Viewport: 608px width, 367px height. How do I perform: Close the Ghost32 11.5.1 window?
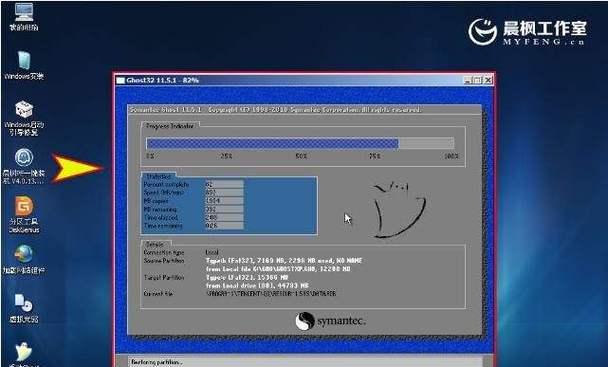(487, 80)
